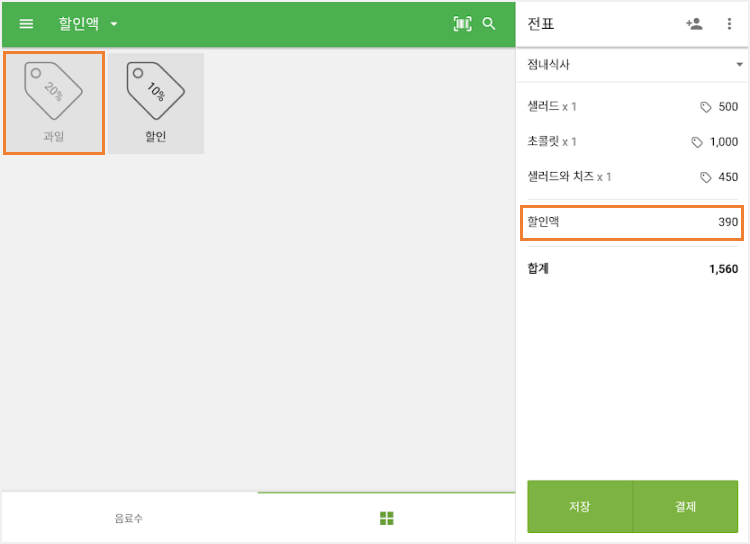Switch to the grid view page tab

pos(386,518)
